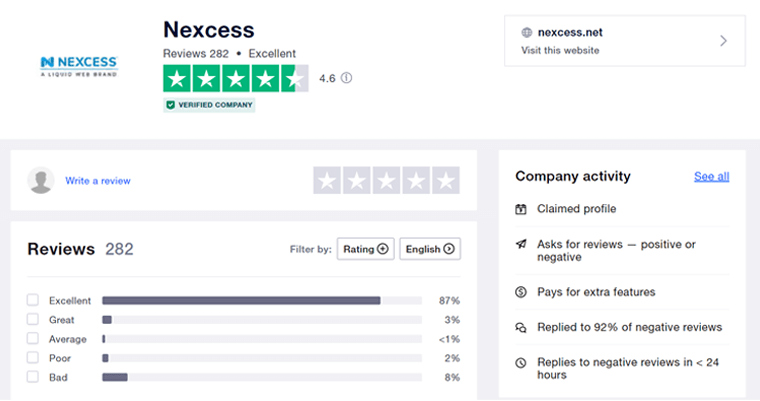
Task: Open the Write a review link
Action: (98, 181)
